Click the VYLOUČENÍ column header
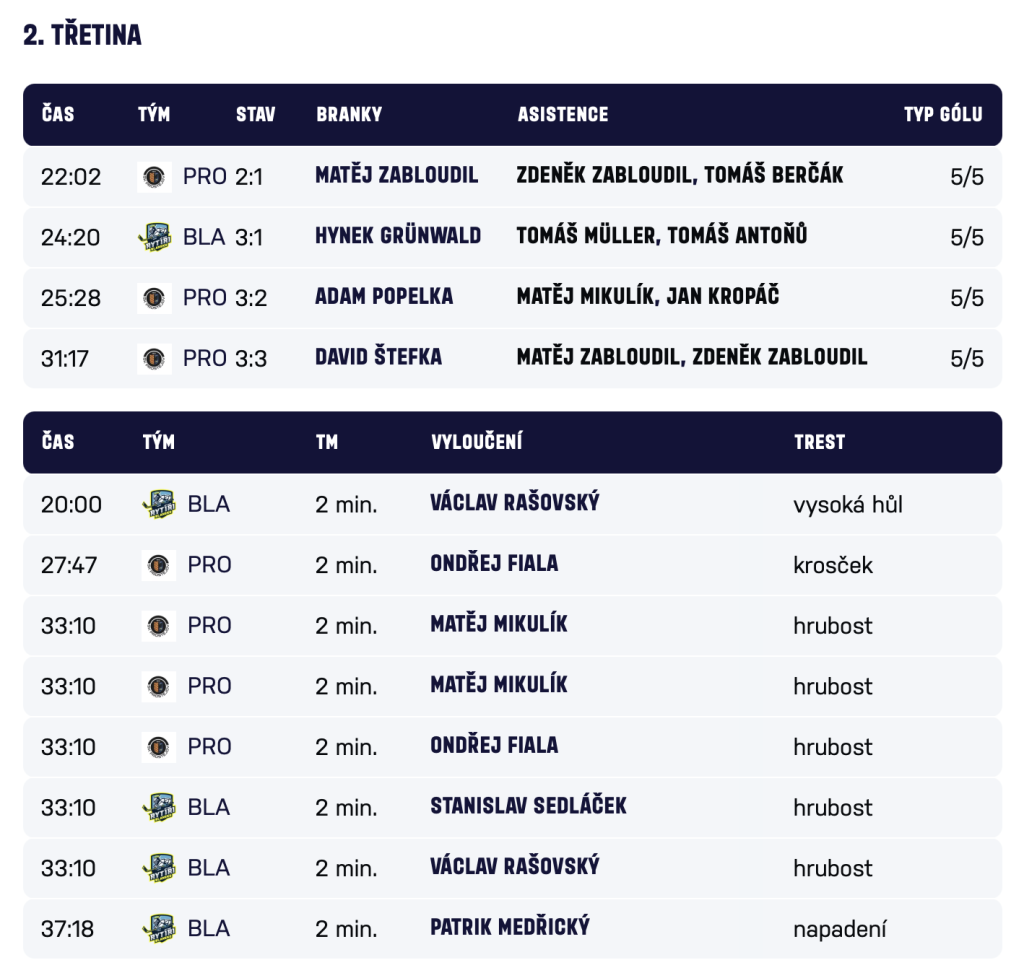The image size is (1024, 973). [476, 442]
